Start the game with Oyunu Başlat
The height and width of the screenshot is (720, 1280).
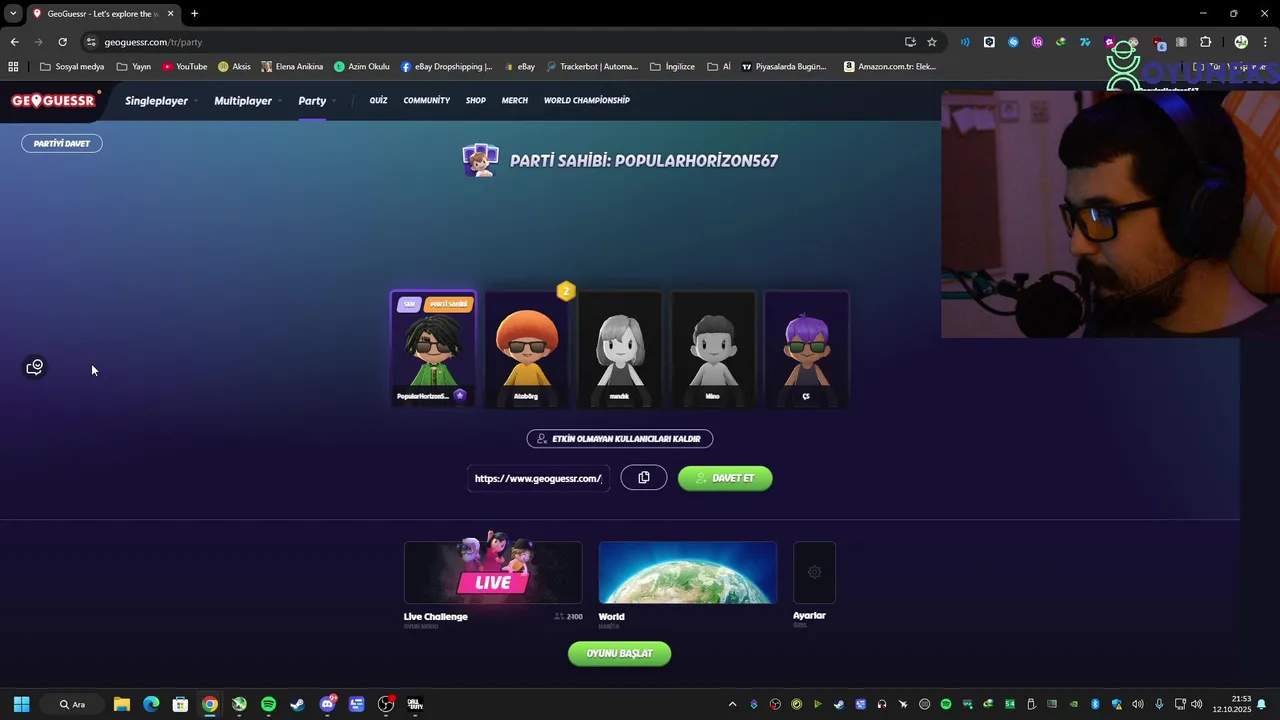[619, 653]
